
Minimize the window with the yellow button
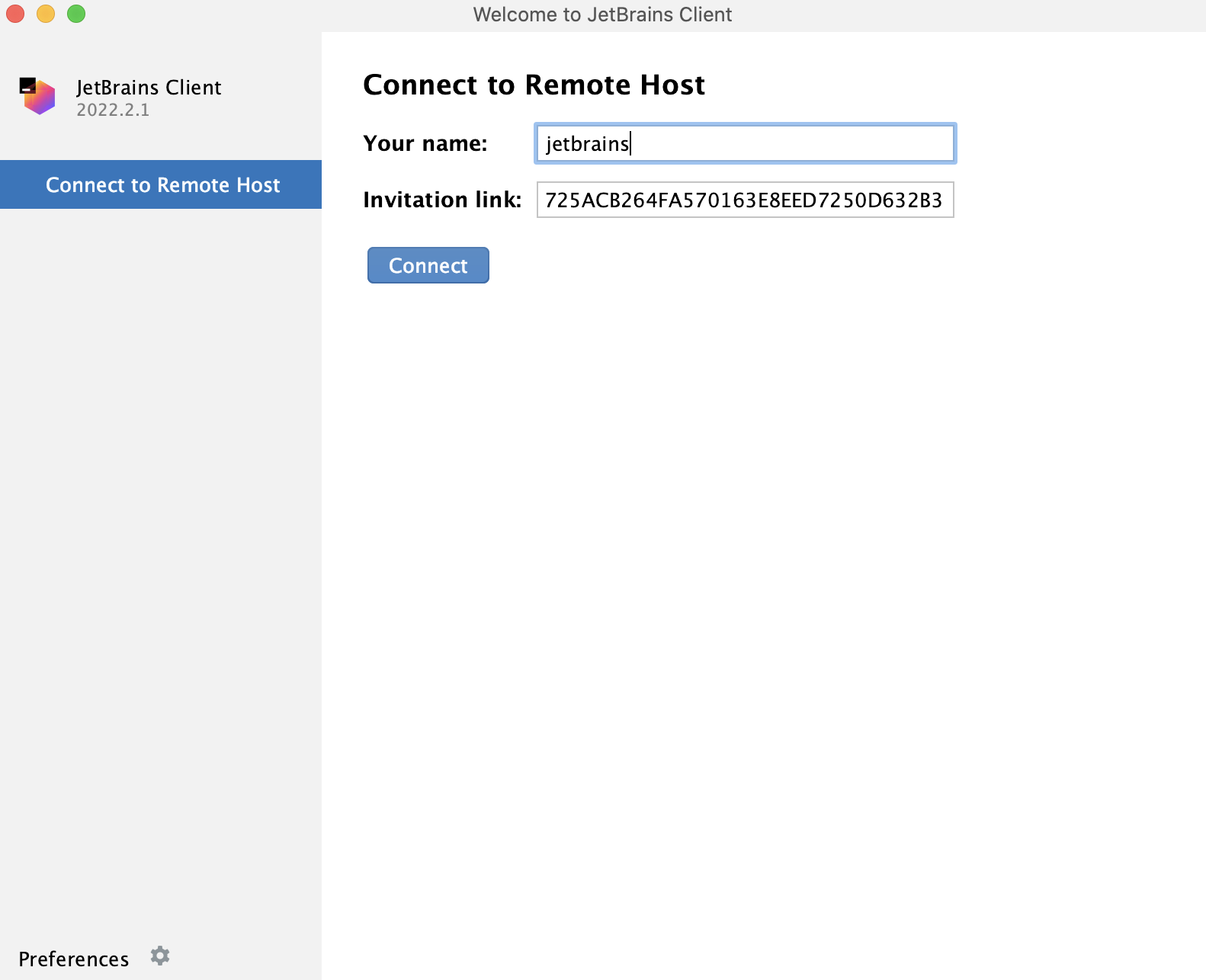coord(46,14)
